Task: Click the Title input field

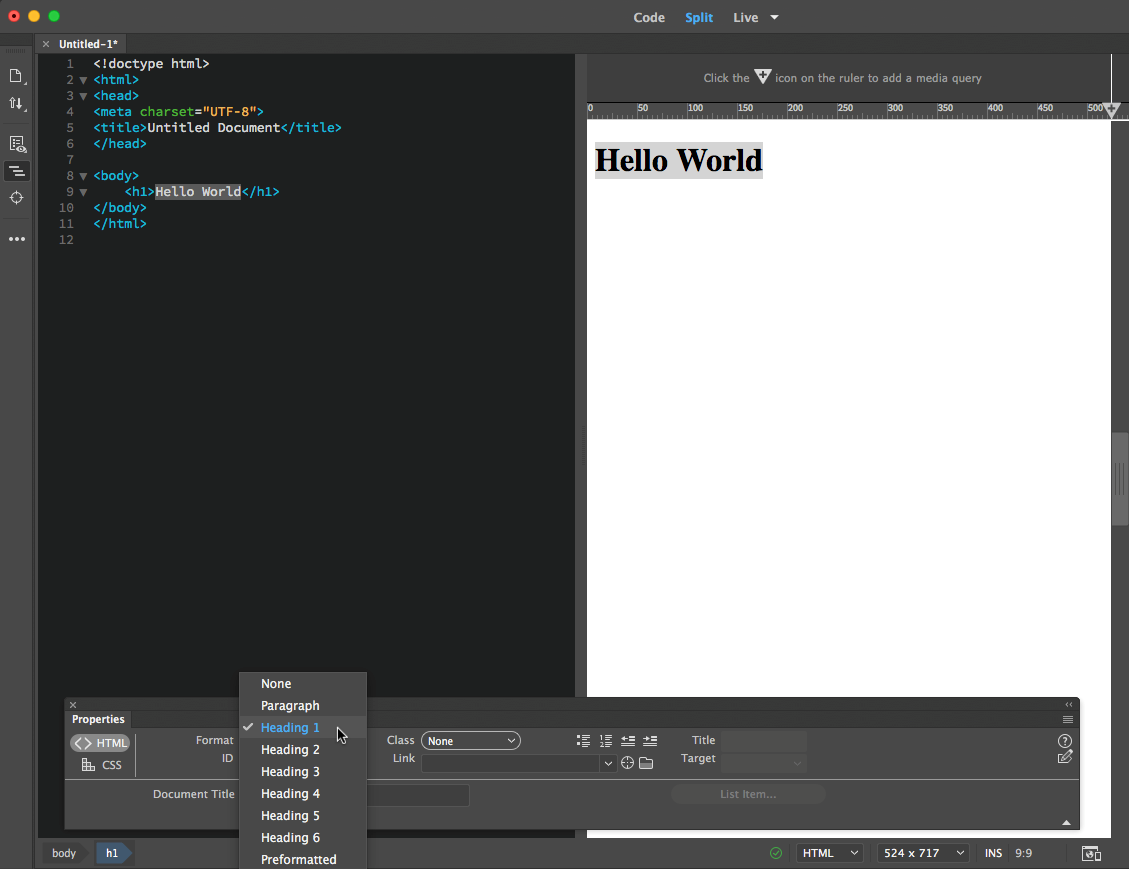Action: (763, 741)
